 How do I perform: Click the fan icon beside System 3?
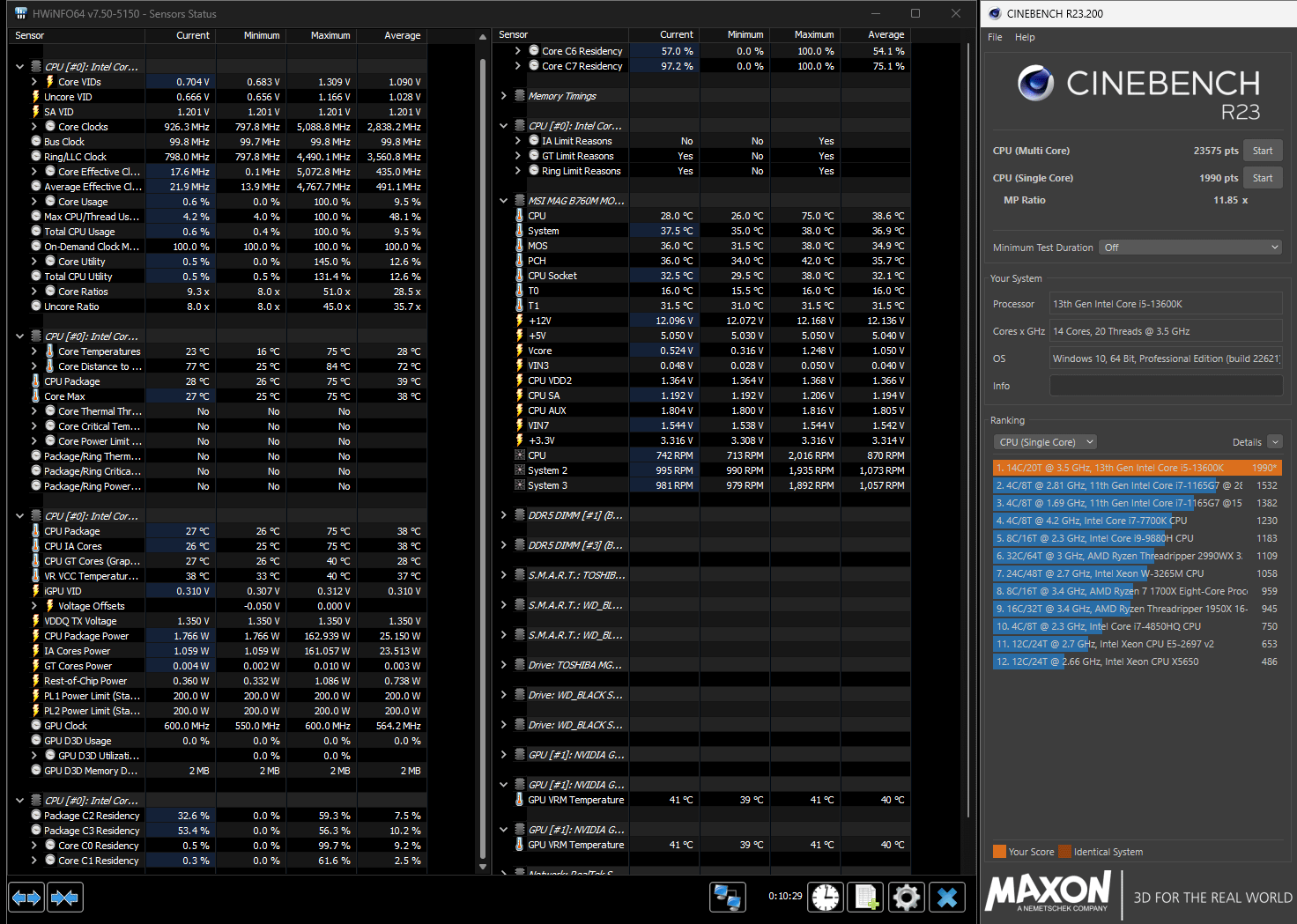[520, 485]
